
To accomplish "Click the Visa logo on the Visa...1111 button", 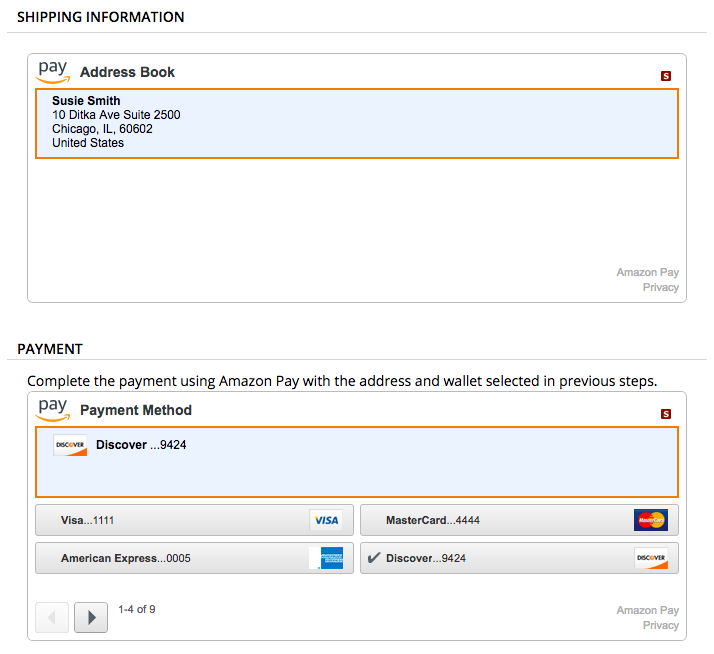I will [326, 520].
